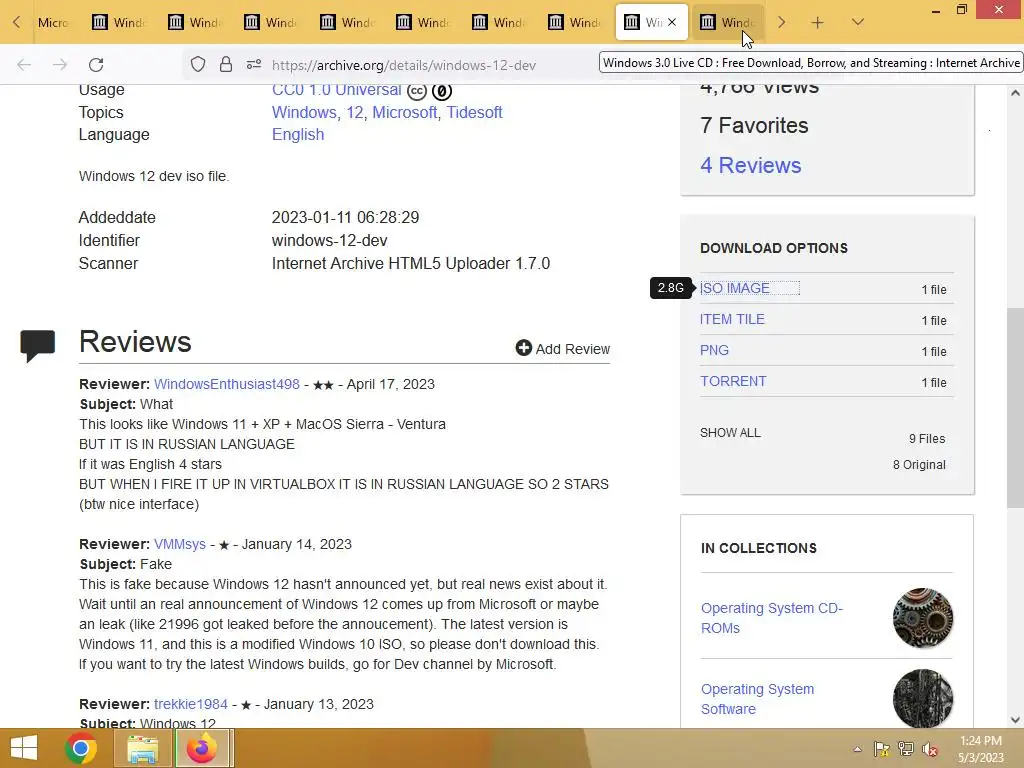This screenshot has height=768, width=1024.
Task: Open the Tidesoft topic link
Action: (474, 112)
